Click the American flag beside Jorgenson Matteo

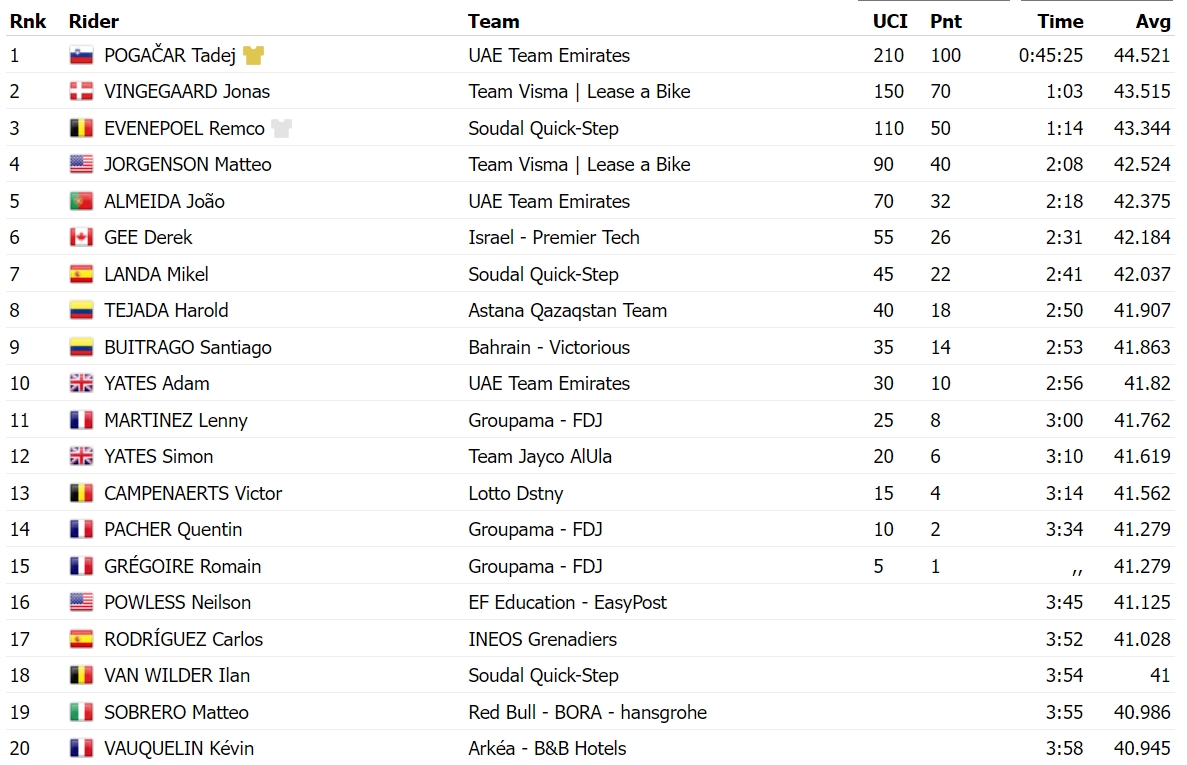[81, 164]
